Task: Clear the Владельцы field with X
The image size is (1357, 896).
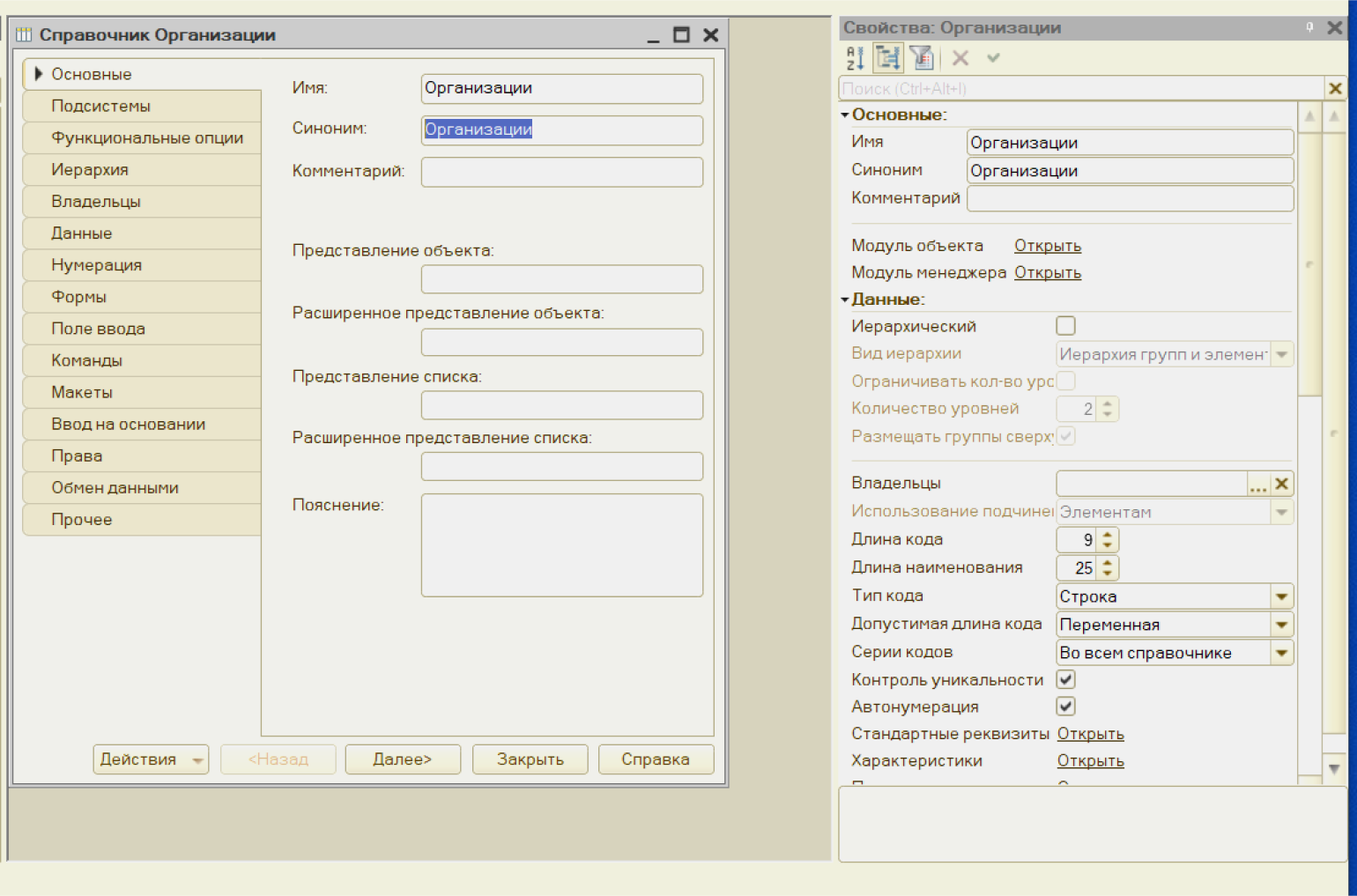Action: [x=1282, y=484]
